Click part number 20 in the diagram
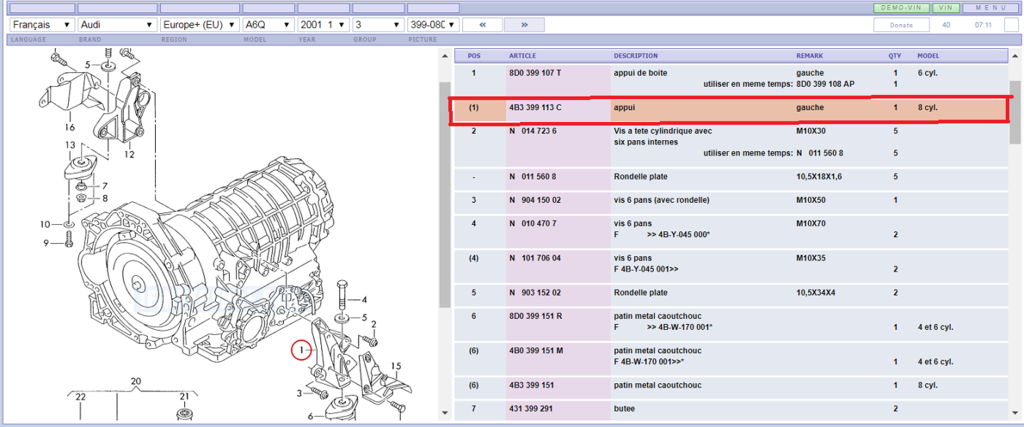This screenshot has width=1024, height=427. click(x=136, y=381)
